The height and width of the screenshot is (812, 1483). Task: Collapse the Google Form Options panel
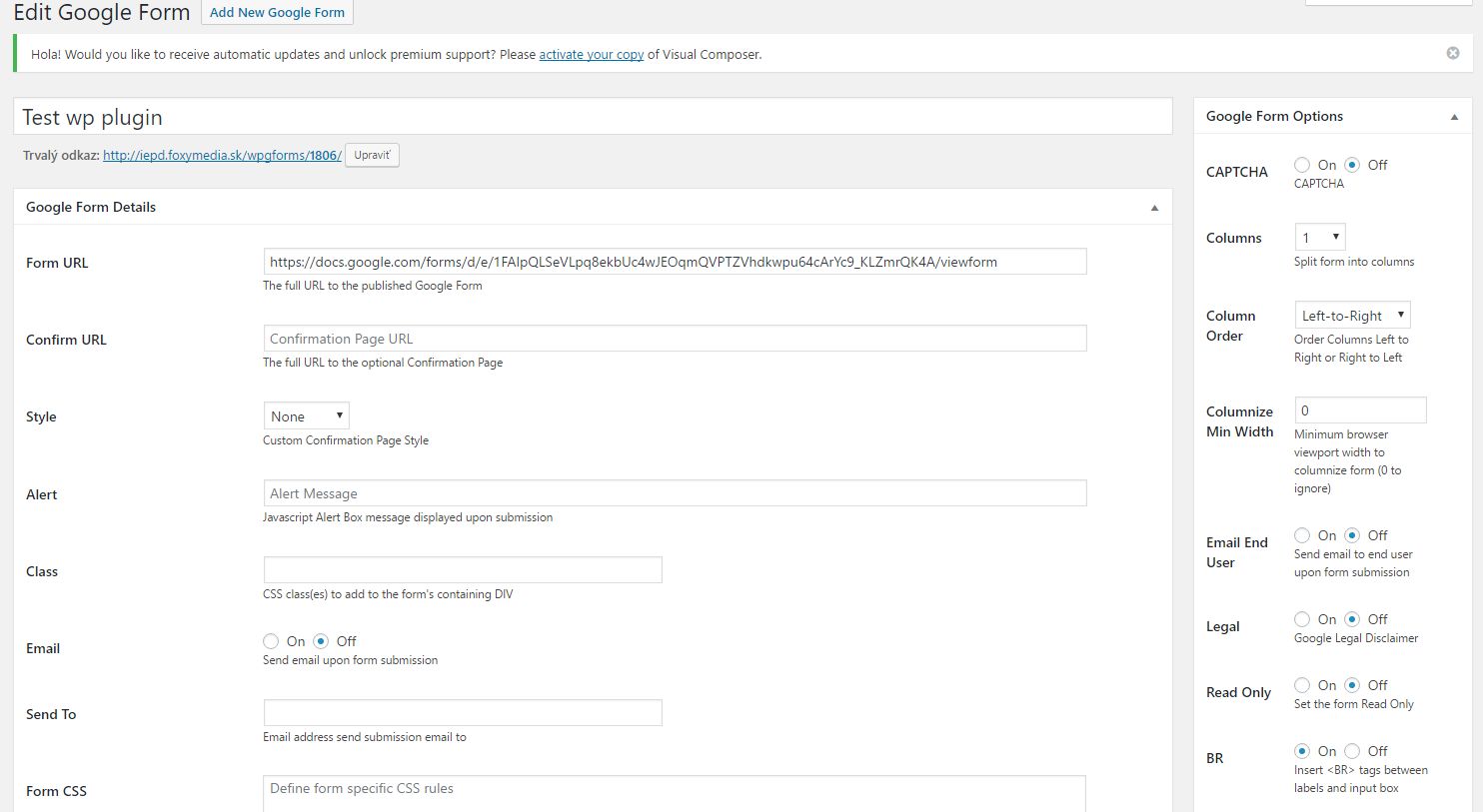point(1454,117)
